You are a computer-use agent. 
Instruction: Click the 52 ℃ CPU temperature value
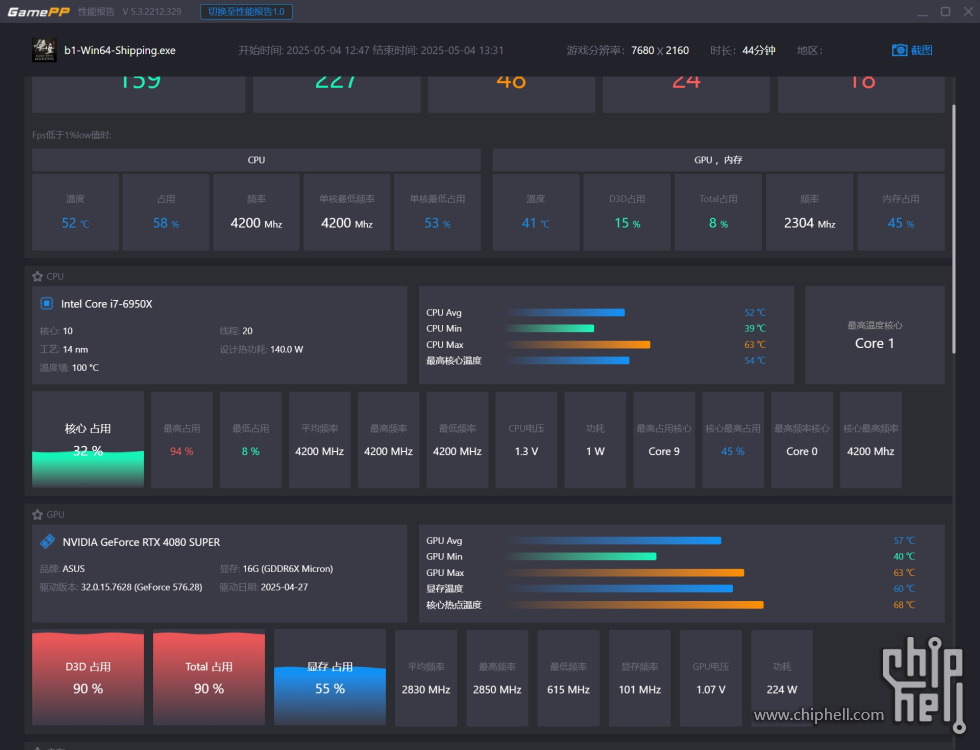click(75, 223)
